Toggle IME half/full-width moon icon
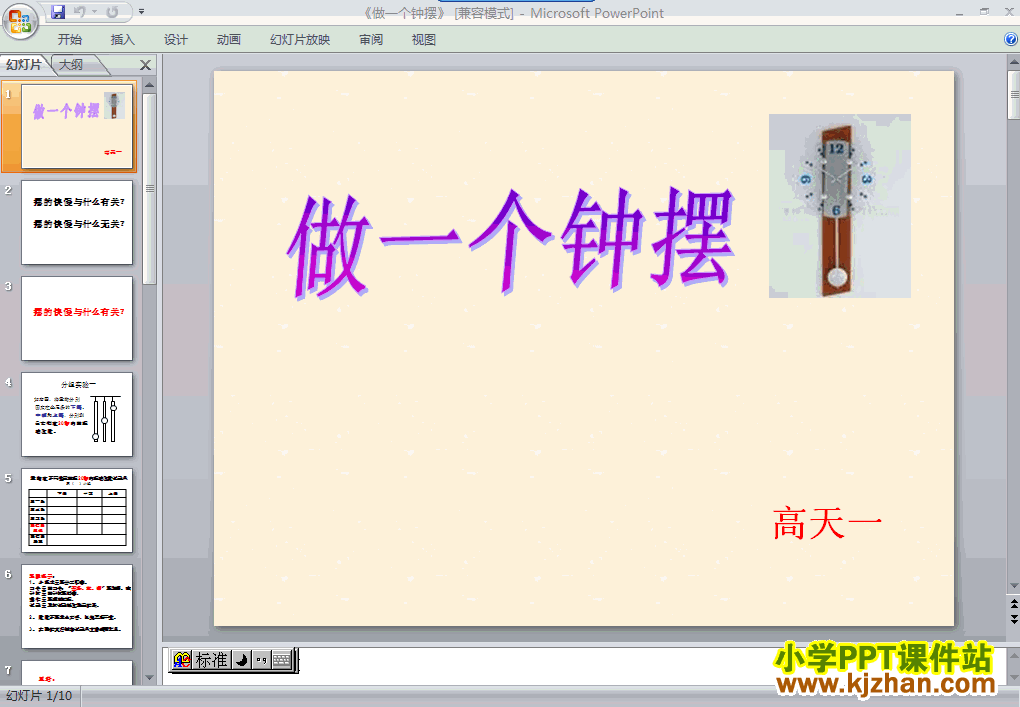Viewport: 1020px width, 707px height. (241, 660)
